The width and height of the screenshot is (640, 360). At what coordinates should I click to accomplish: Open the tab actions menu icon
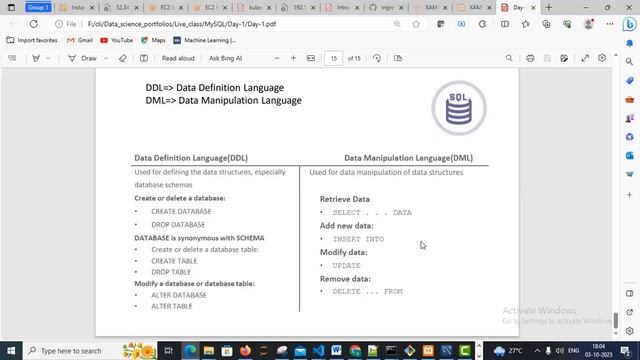click(x=11, y=7)
